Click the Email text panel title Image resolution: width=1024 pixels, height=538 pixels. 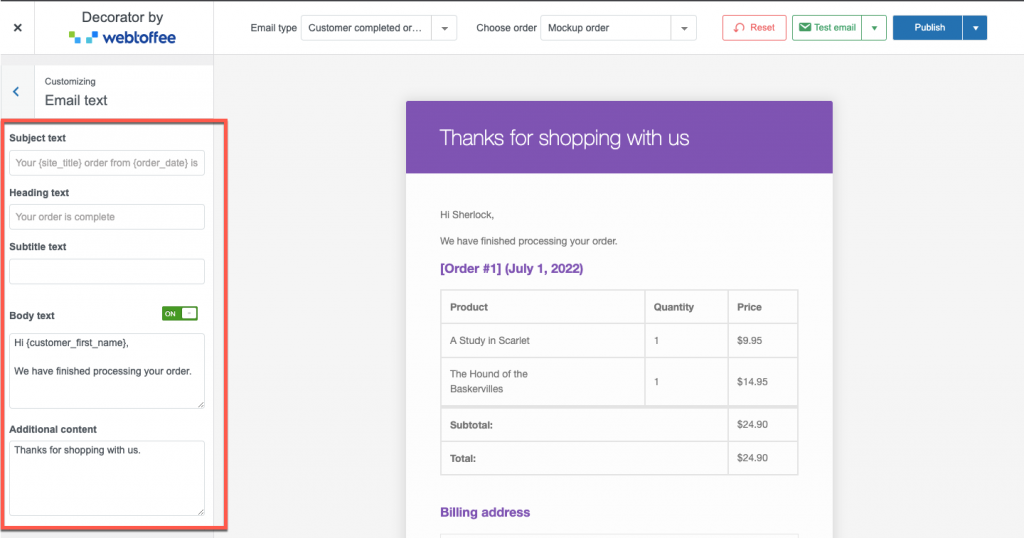click(76, 101)
